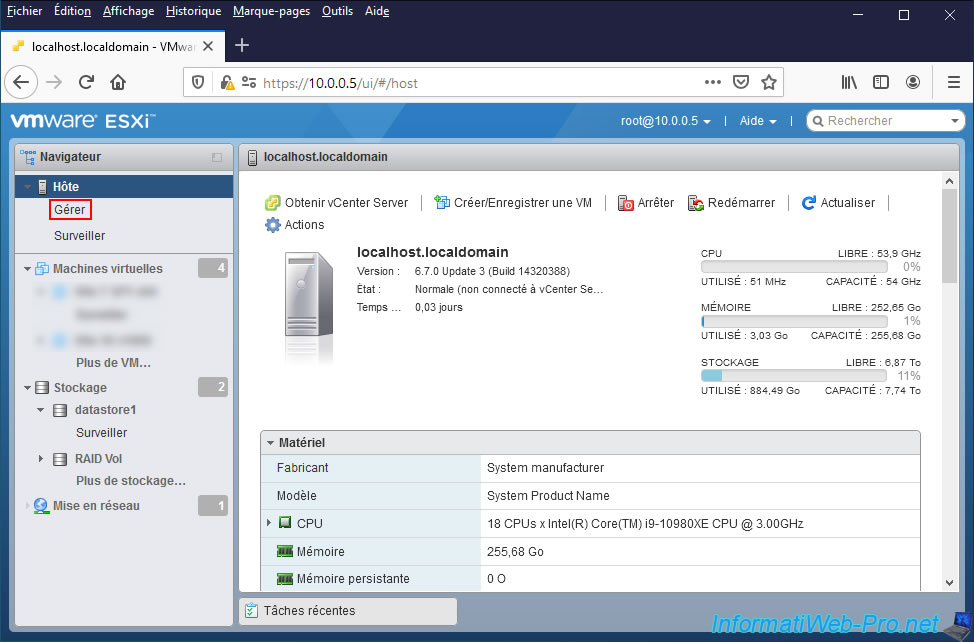Reboot the host with Redémarrer
Viewport: 974px width, 642px height.
pyautogui.click(x=731, y=203)
